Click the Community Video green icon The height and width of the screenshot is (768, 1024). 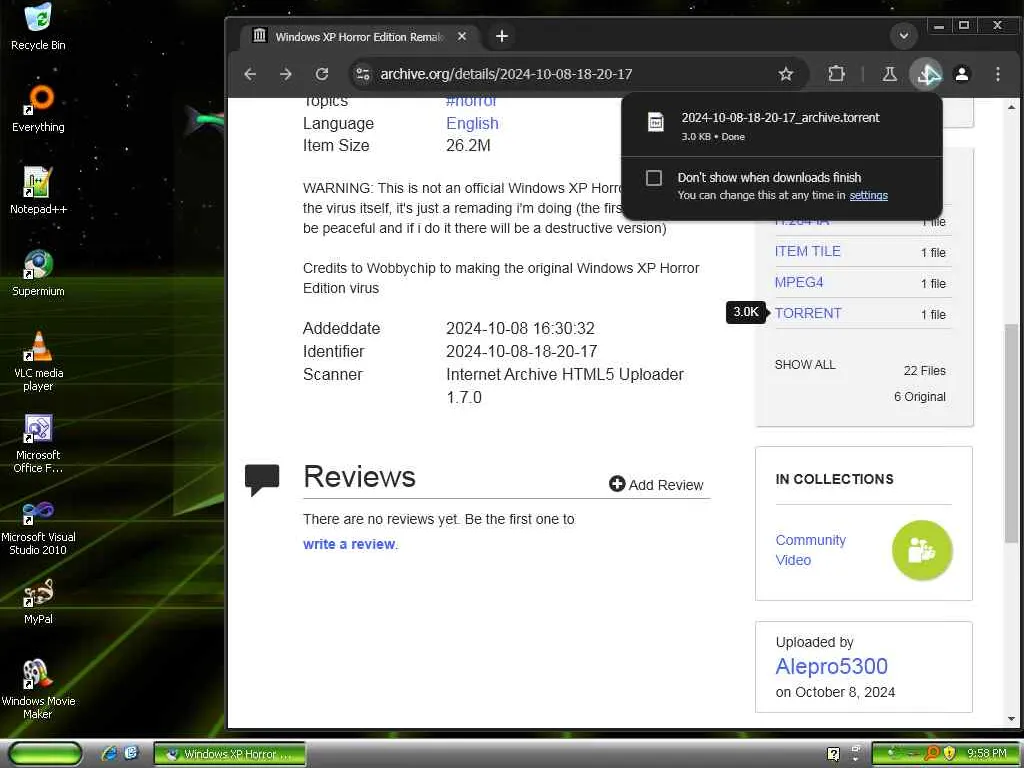click(x=922, y=550)
